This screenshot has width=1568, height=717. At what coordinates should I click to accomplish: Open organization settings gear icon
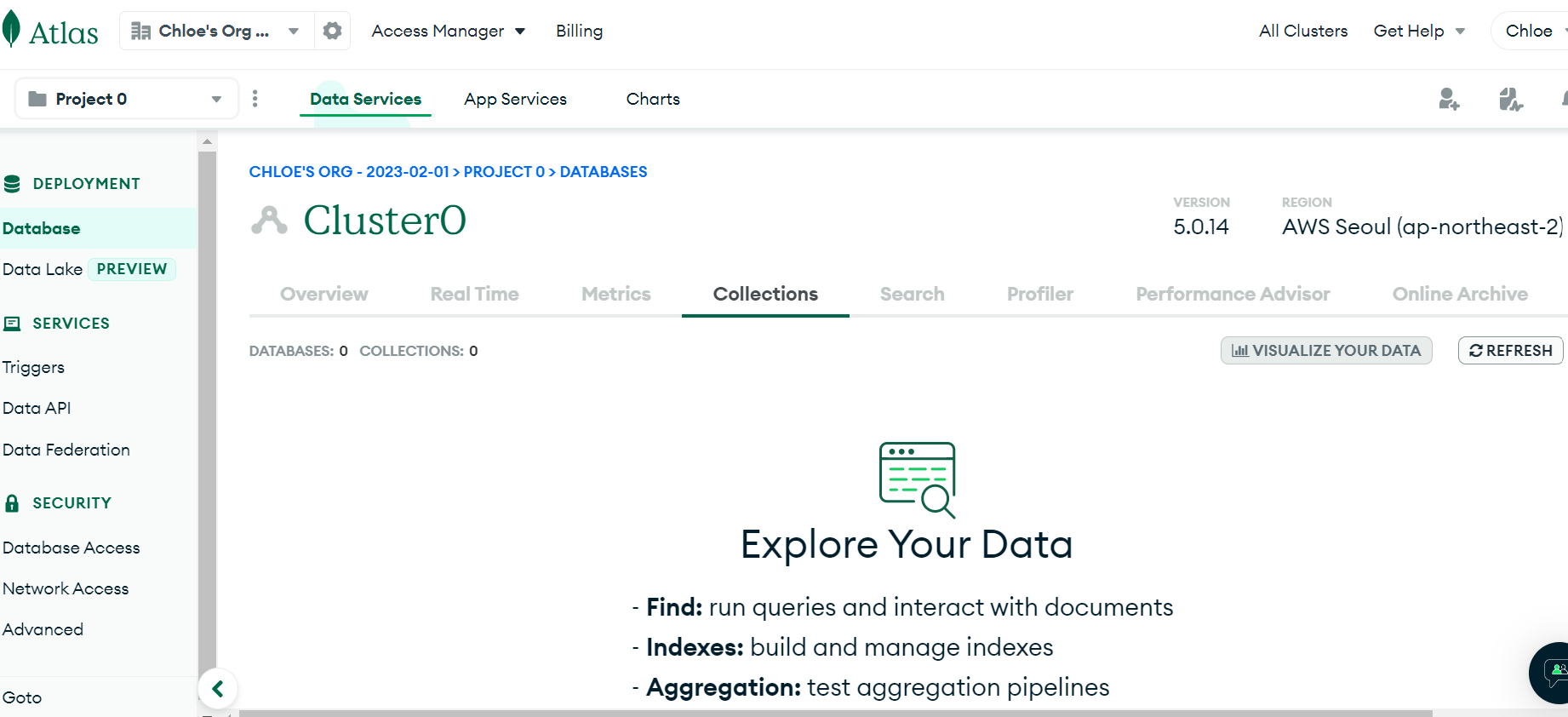(x=332, y=31)
